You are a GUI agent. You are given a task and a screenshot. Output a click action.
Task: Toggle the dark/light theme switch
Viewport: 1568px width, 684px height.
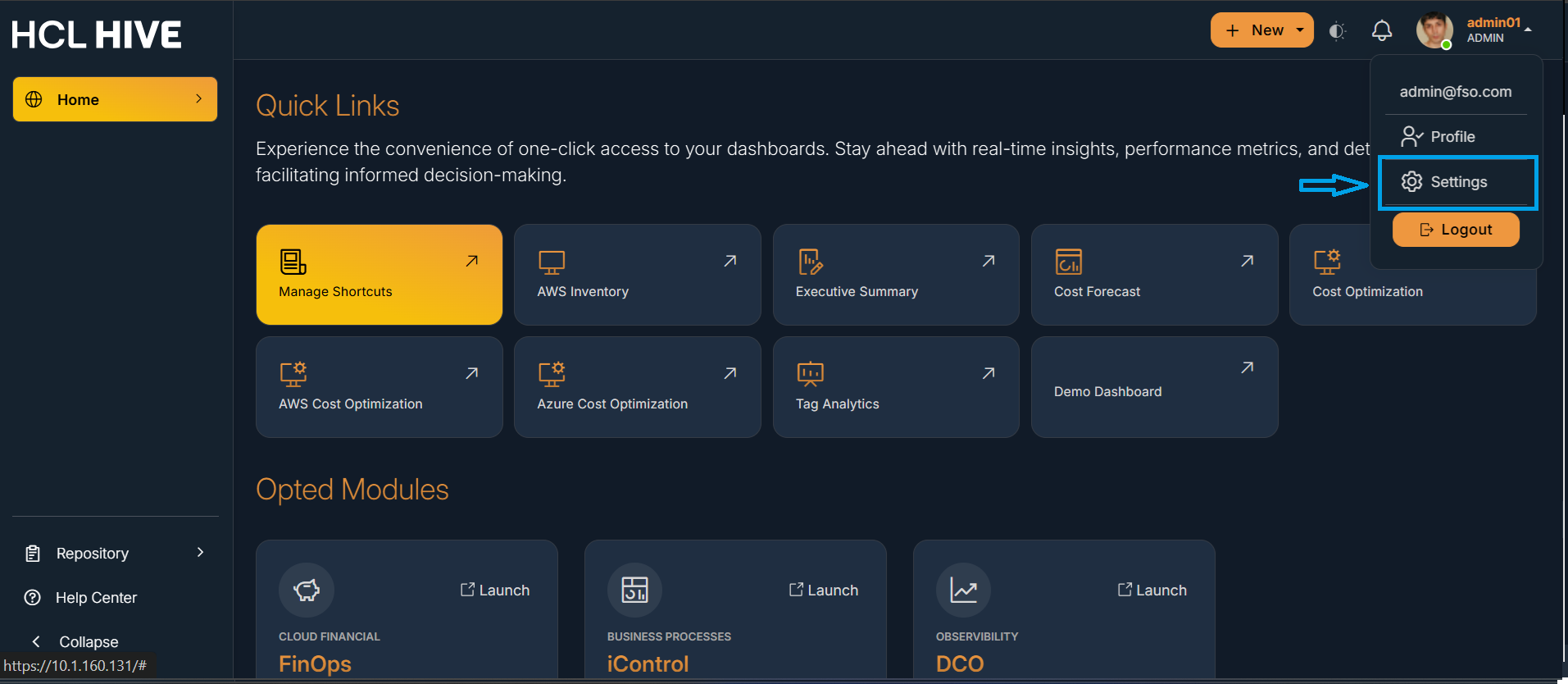pyautogui.click(x=1337, y=31)
